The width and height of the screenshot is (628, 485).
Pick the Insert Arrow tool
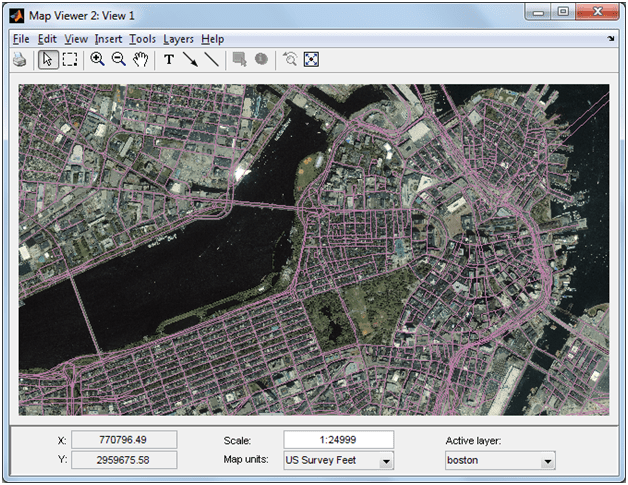(190, 60)
